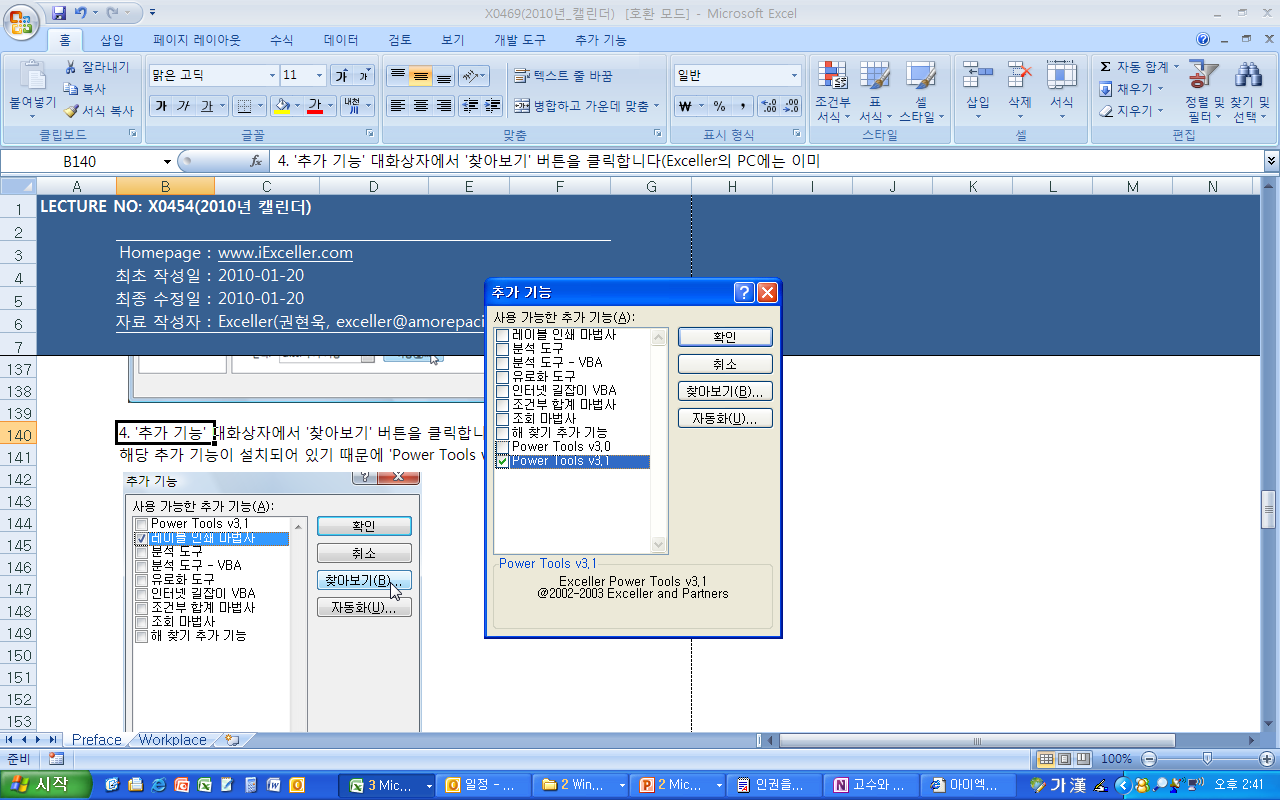
Task: Check 조회 마법사 in front 추가 기능 dialog
Action: pyautogui.click(x=502, y=418)
